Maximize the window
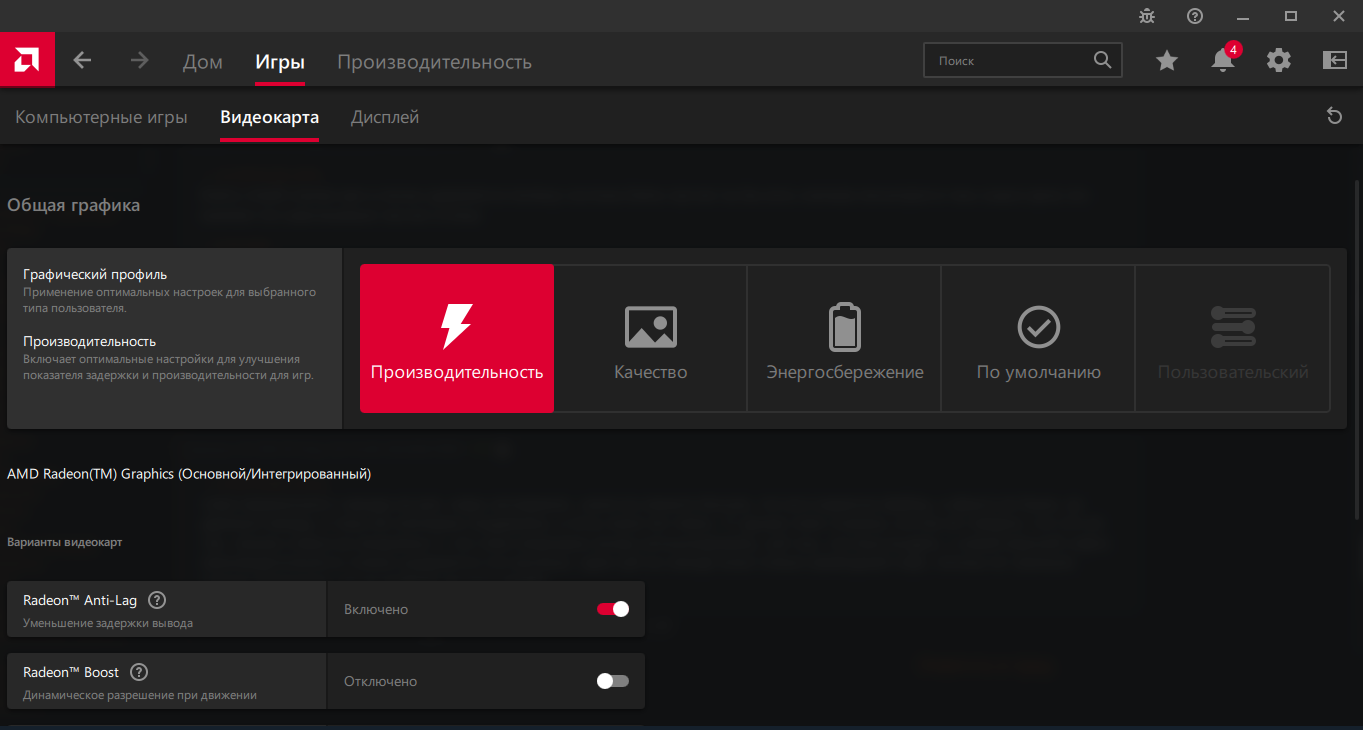 pyautogui.click(x=1291, y=16)
